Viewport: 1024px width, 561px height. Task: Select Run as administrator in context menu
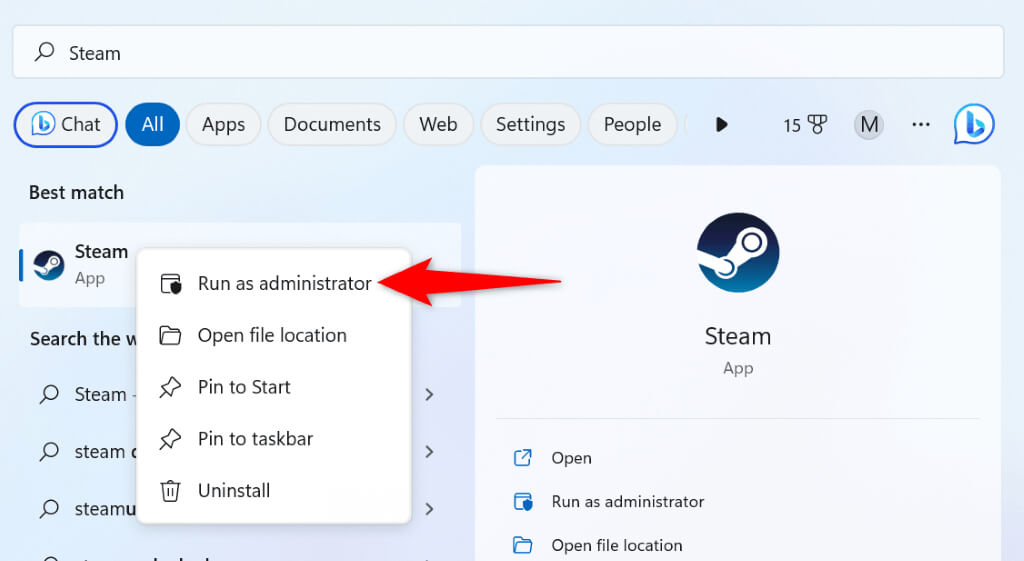(284, 284)
